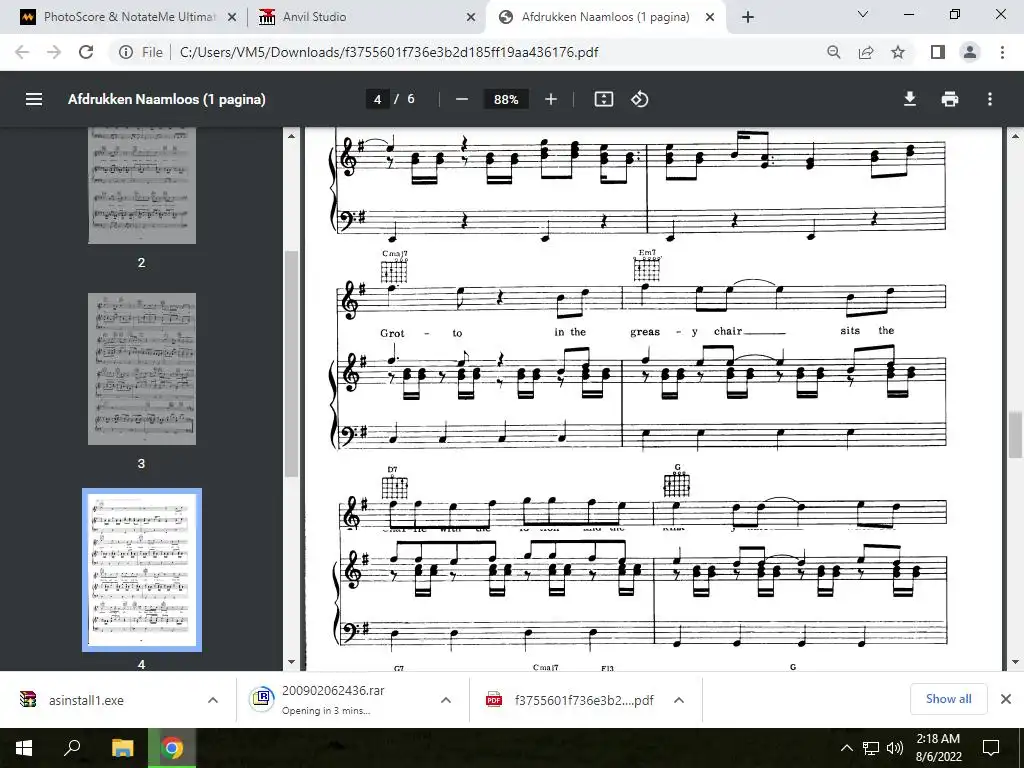Click the Chrome taskbar icon

(172, 748)
